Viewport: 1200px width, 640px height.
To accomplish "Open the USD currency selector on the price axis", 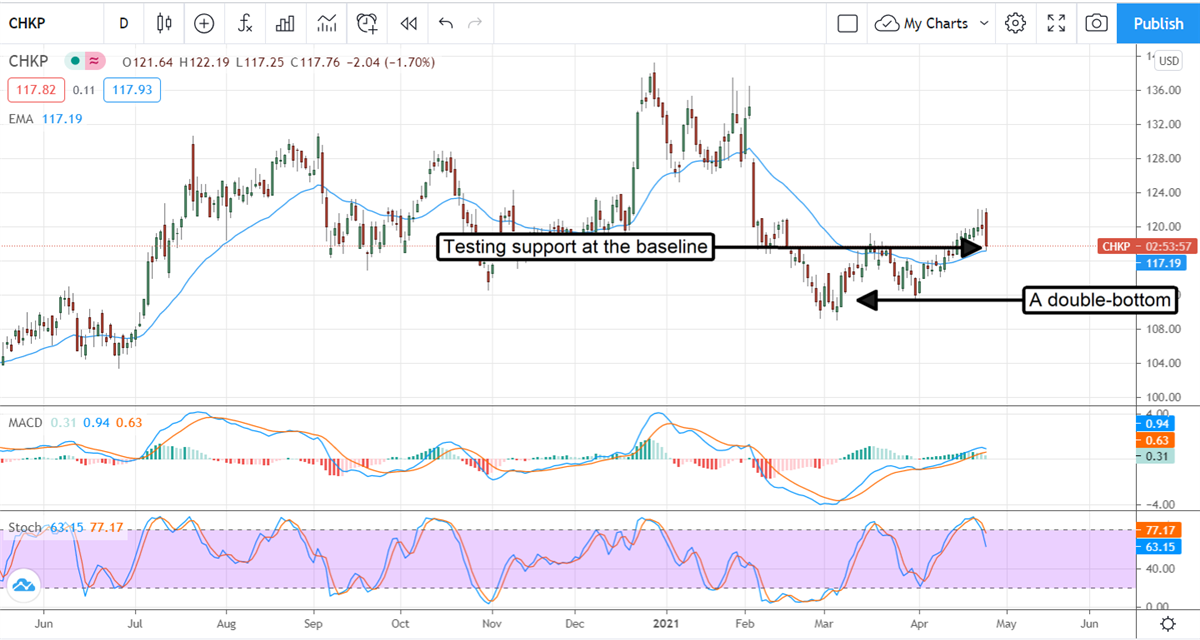I will [1168, 61].
